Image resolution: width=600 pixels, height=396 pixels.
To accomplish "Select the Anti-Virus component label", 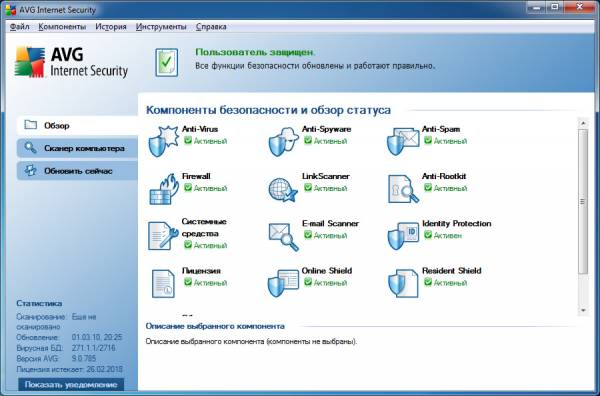I will 200,129.
